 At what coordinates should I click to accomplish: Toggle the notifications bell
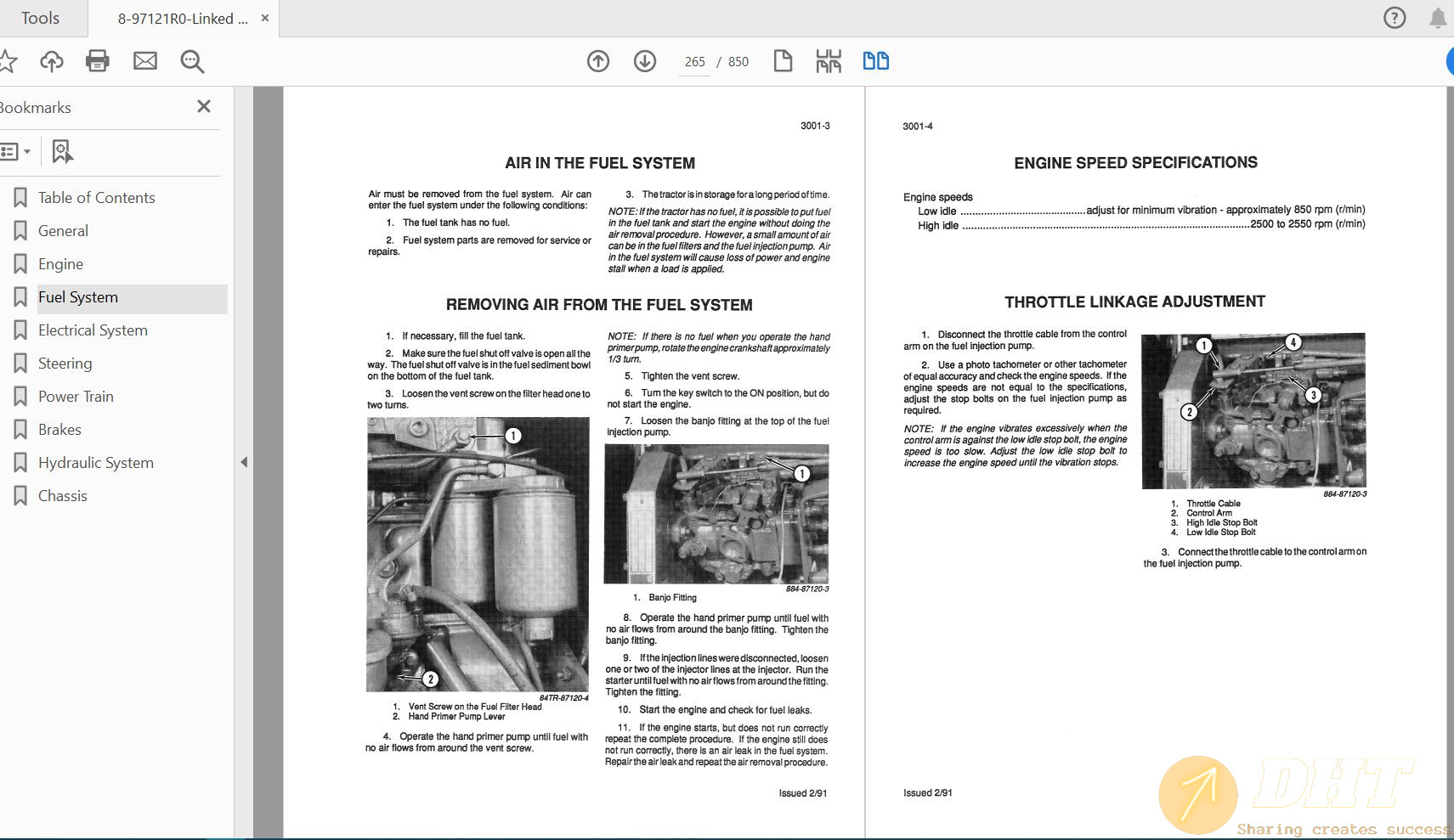click(1438, 17)
